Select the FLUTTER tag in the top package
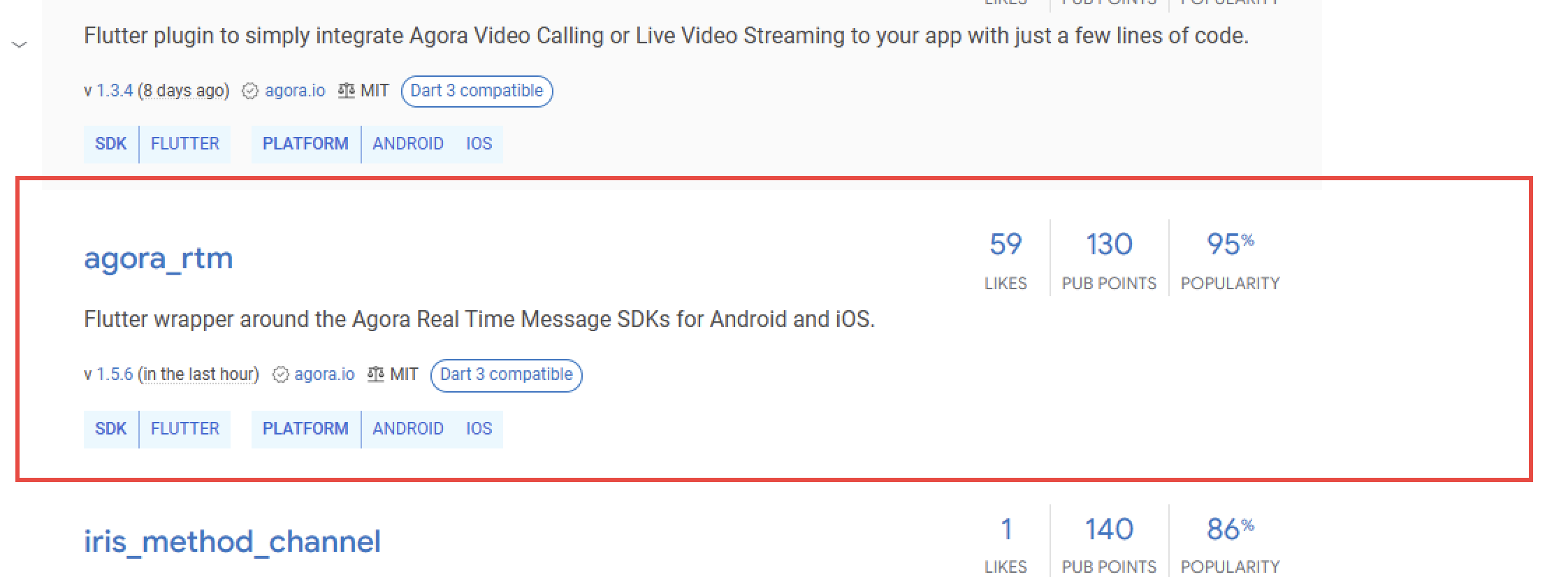 pyautogui.click(x=185, y=144)
